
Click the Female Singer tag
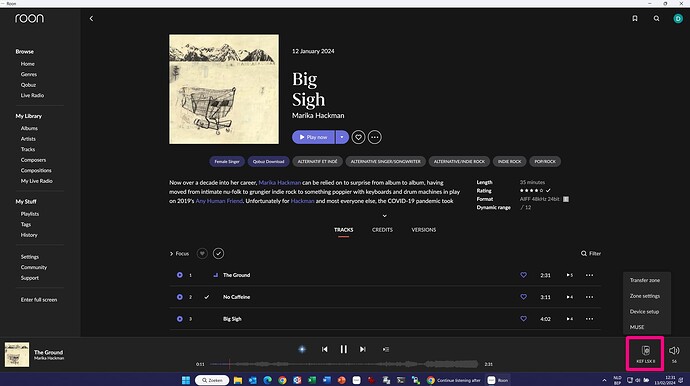tap(227, 162)
